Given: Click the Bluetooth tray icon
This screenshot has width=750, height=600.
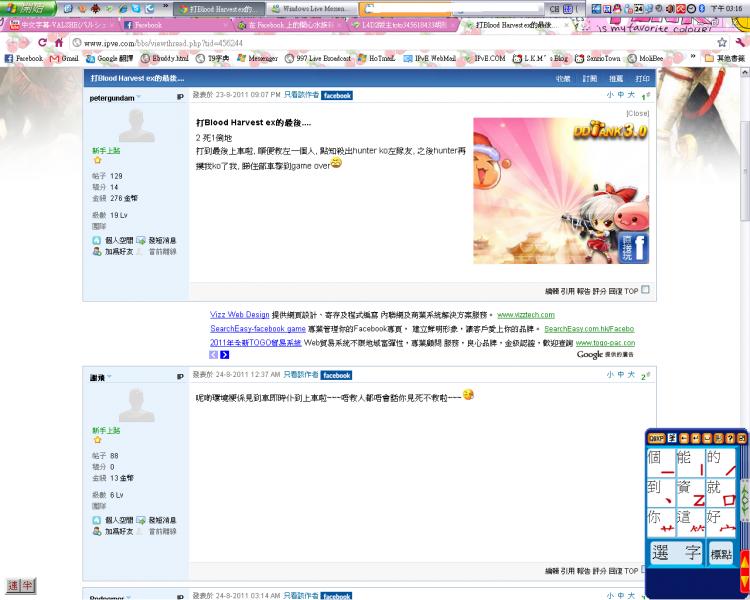Looking at the screenshot, I should pos(702,9).
